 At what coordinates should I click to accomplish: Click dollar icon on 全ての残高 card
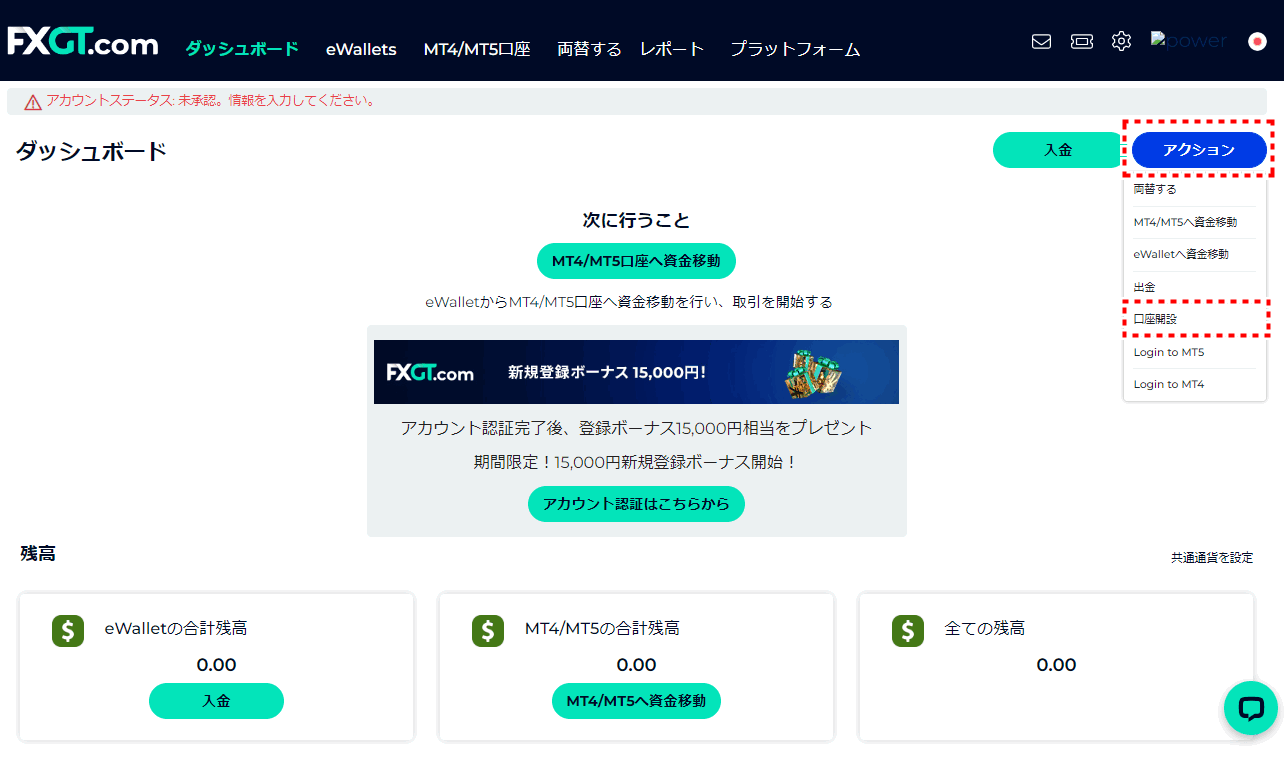coord(908,630)
